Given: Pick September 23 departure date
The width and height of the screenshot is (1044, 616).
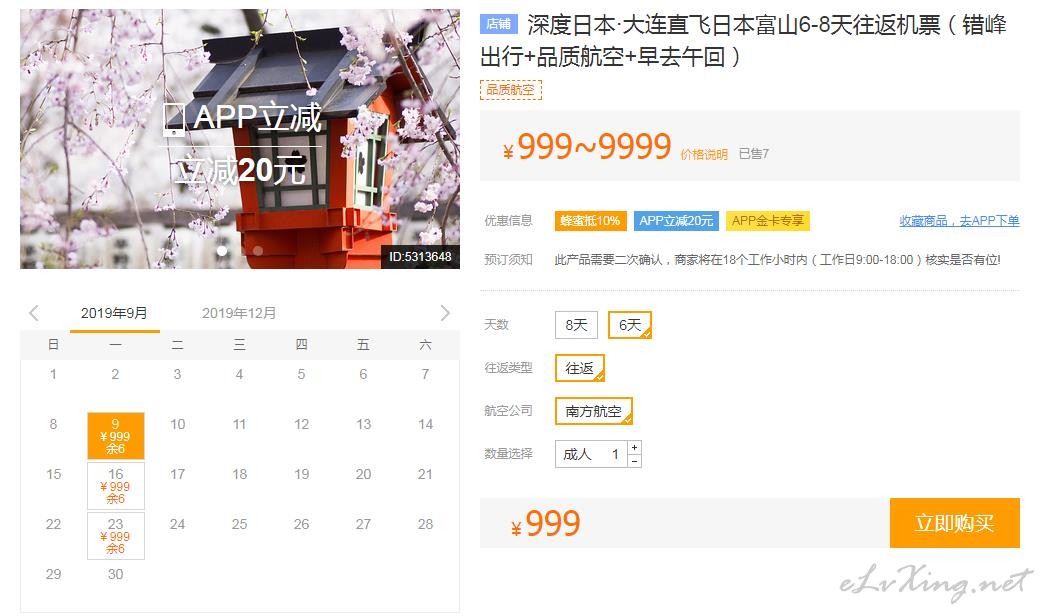Looking at the screenshot, I should coord(116,536).
